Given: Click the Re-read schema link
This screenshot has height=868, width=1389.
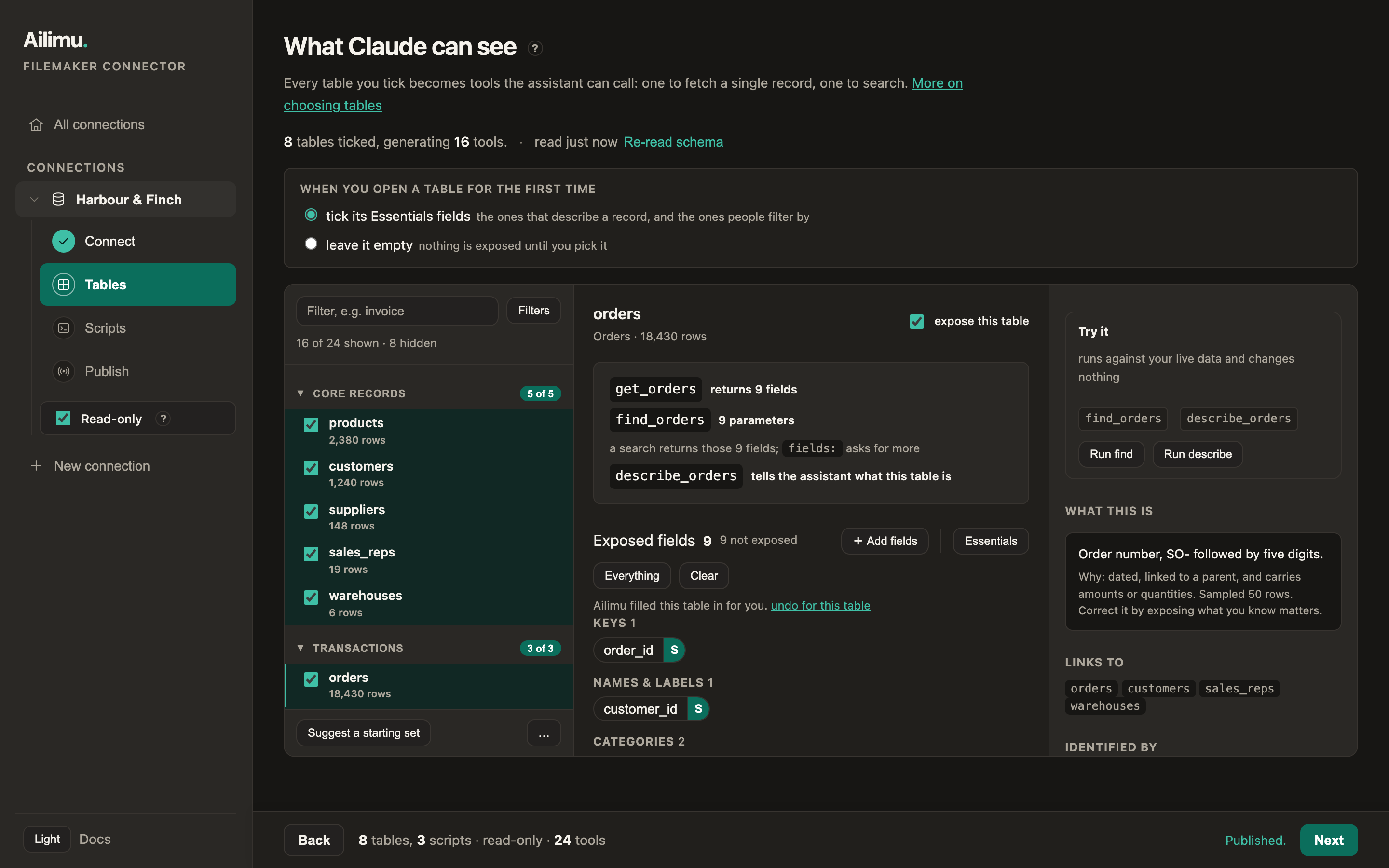Looking at the screenshot, I should pos(673,142).
